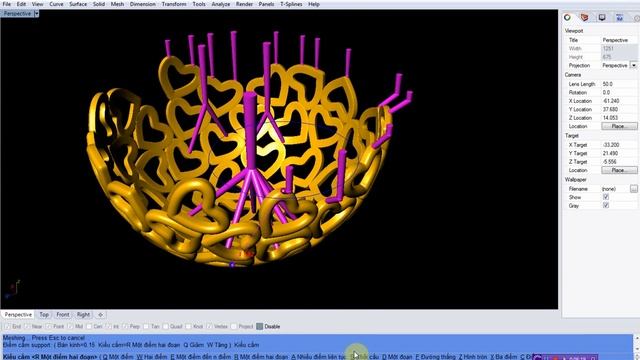
Task: Open the Transform menu
Action: (x=174, y=4)
